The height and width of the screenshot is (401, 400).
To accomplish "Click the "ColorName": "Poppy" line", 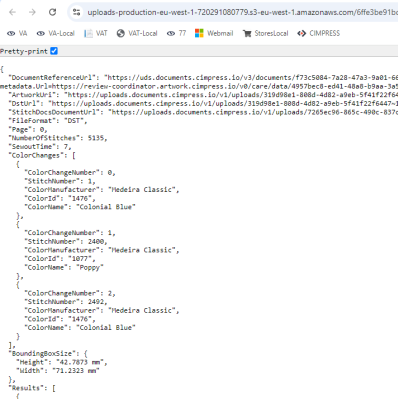I will 64,267.
